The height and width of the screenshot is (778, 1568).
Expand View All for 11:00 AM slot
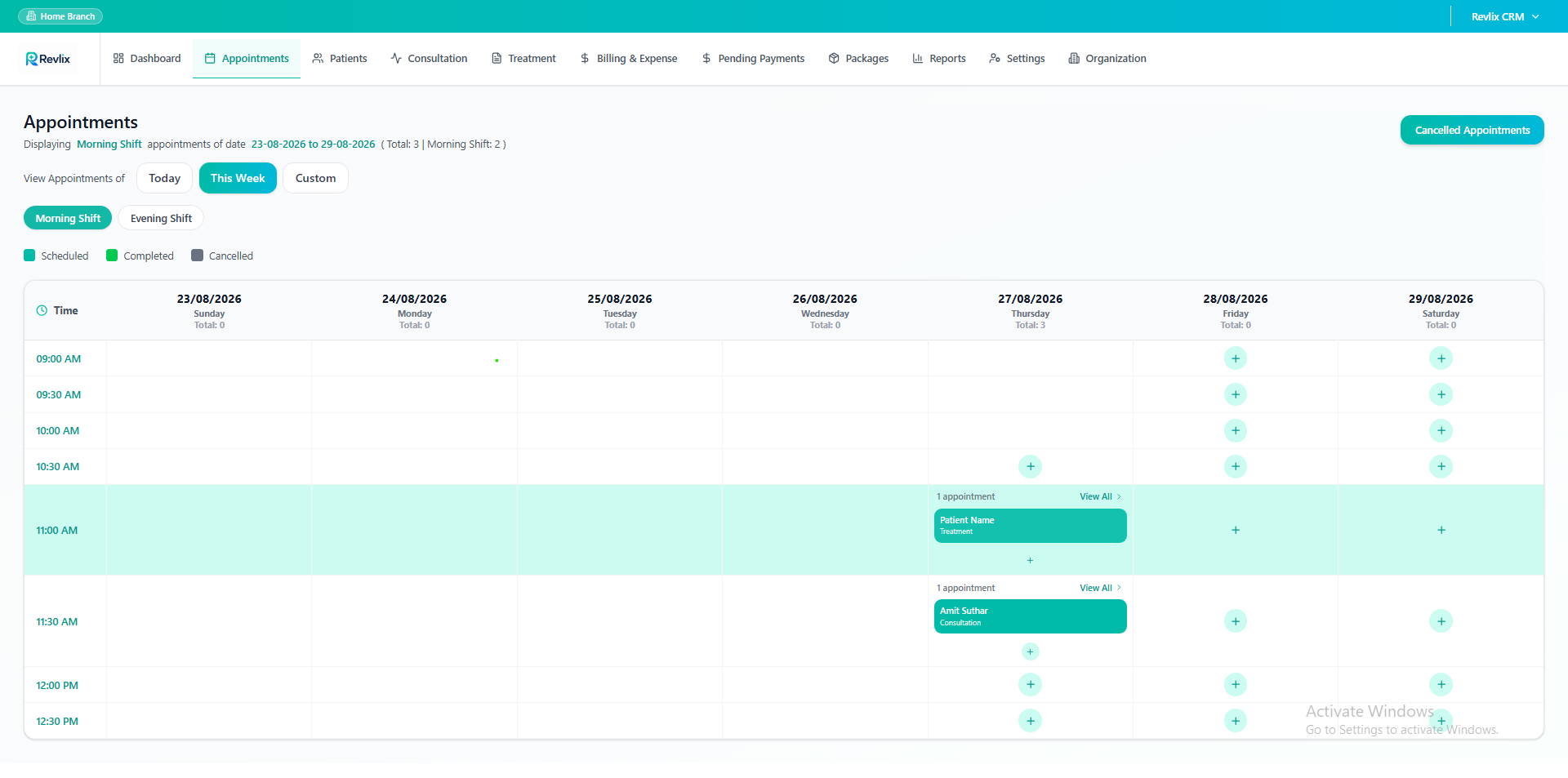1100,496
